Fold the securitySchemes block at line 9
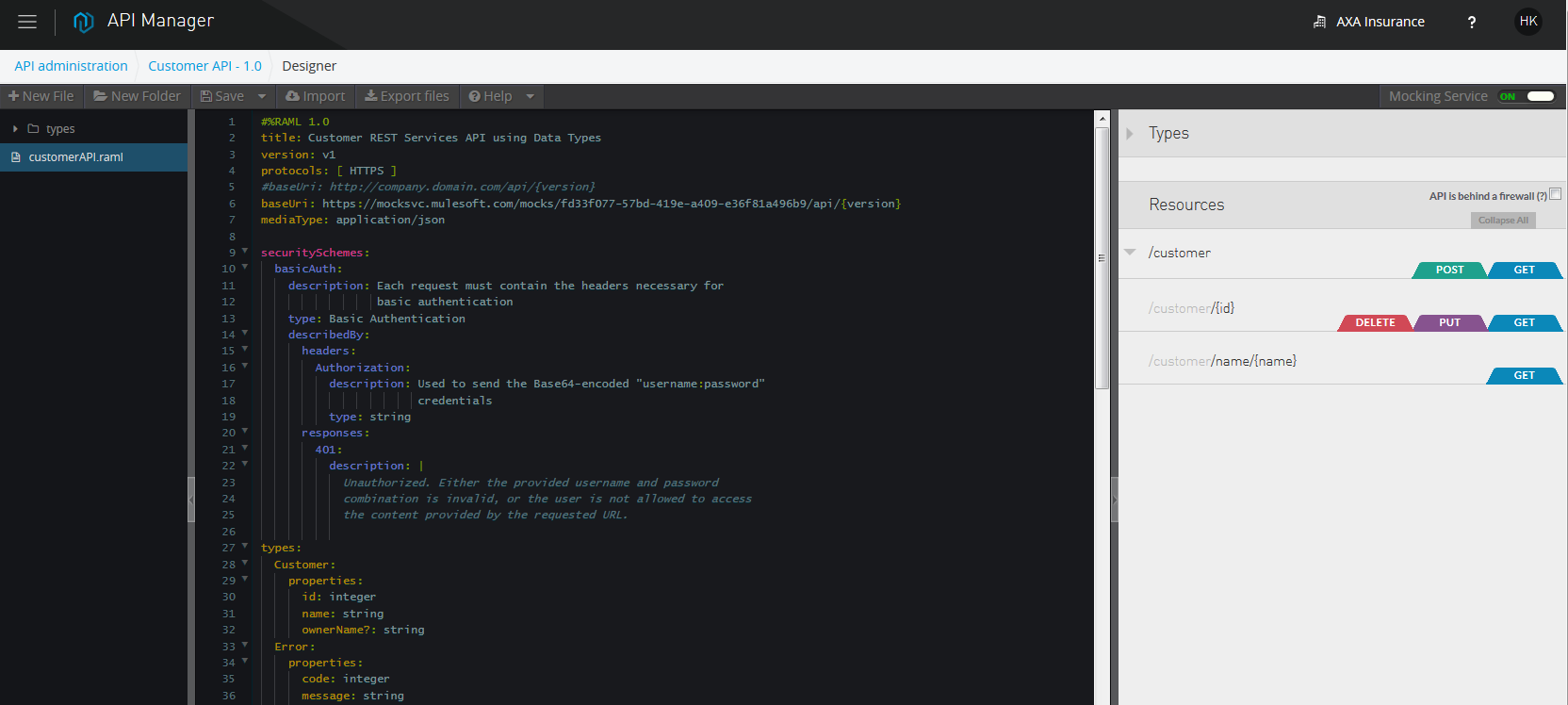Viewport: 1568px width, 705px height. tap(245, 252)
